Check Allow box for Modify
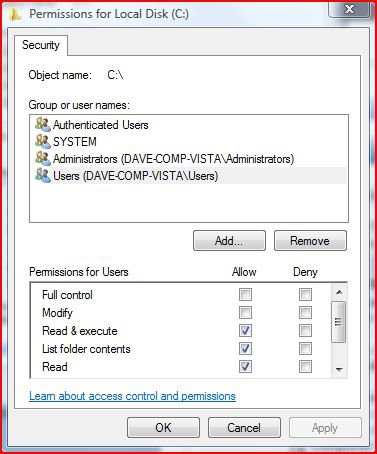Image resolution: width=377 pixels, height=454 pixels. pos(245,313)
